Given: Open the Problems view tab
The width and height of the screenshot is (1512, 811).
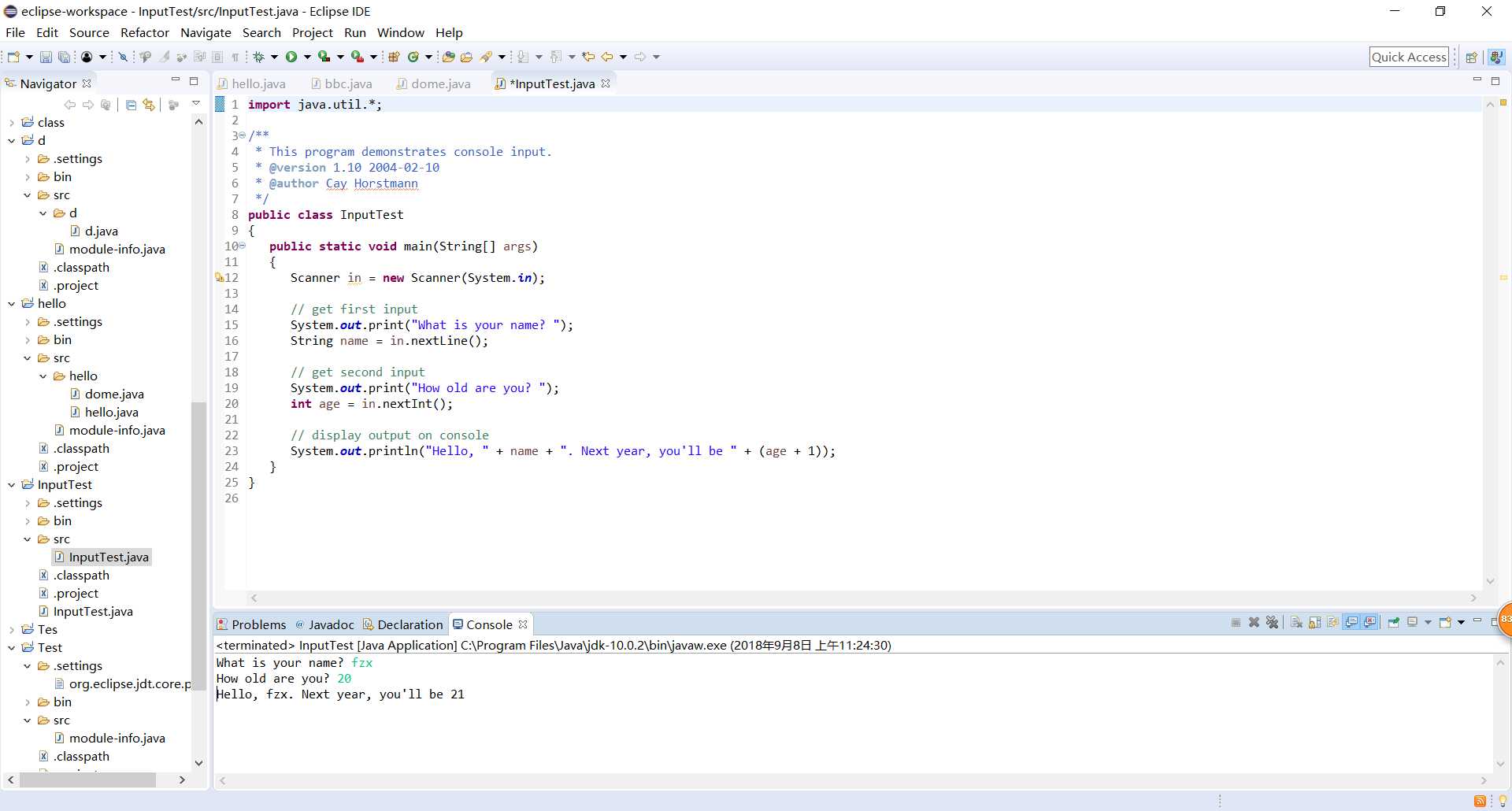Looking at the screenshot, I should 251,624.
